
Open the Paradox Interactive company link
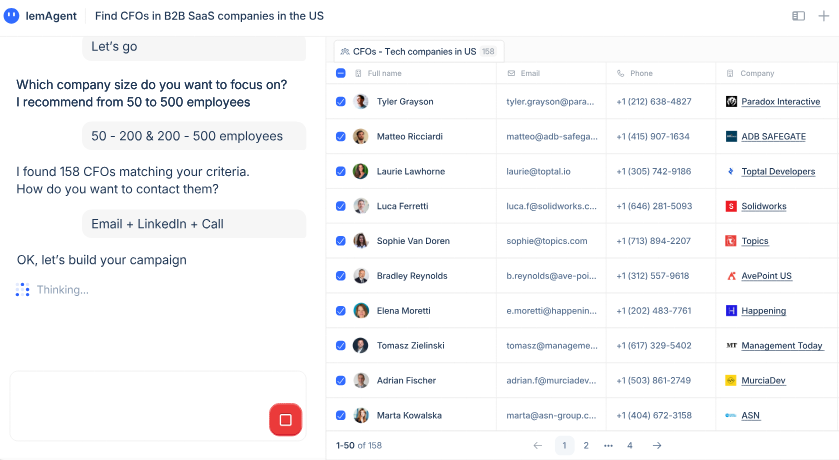(781, 102)
